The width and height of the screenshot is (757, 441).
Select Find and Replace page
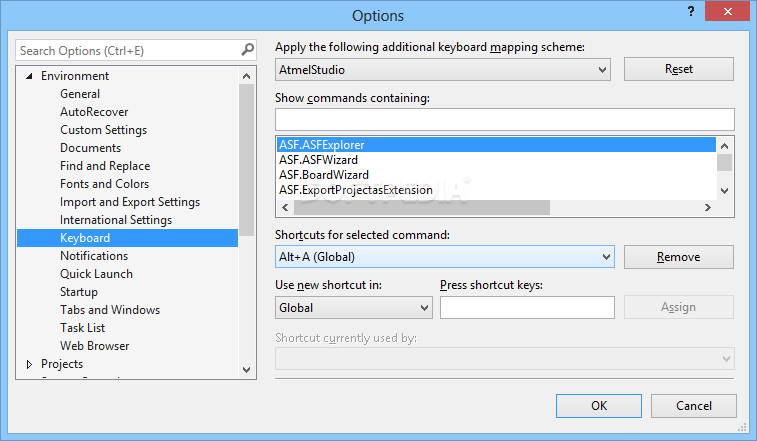[105, 166]
